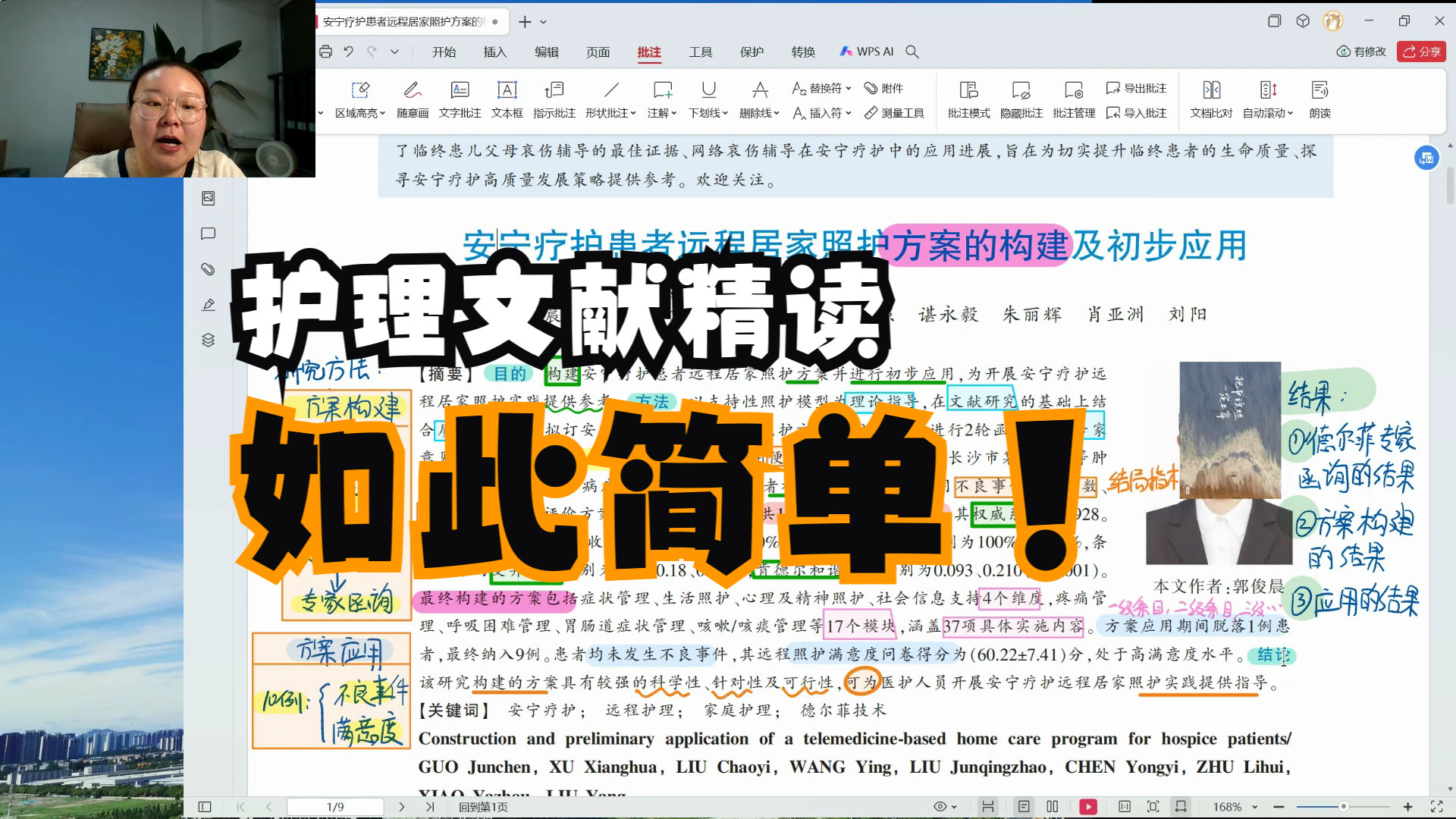Toggle 隐藏批注 hide annotations
The height and width of the screenshot is (819, 1456).
pos(1021,100)
